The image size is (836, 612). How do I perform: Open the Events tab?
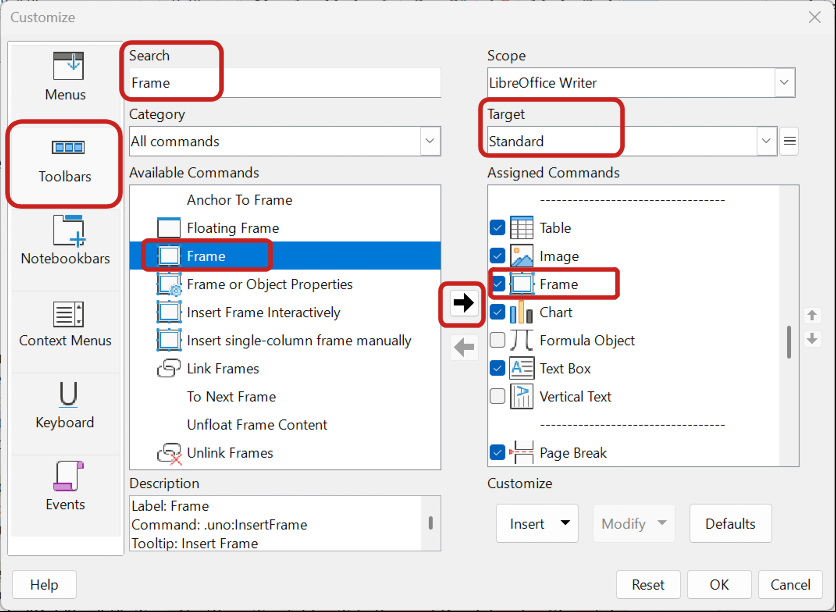click(x=65, y=486)
